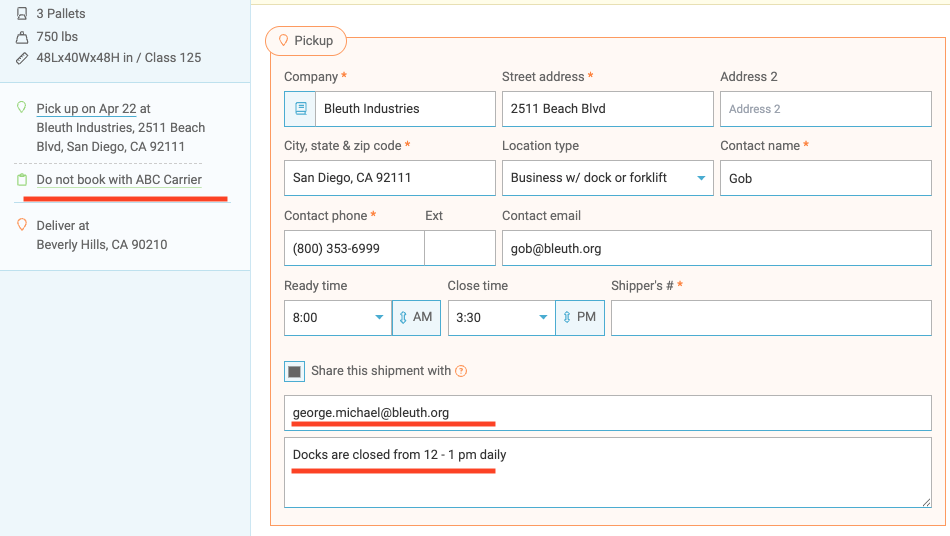Click the Shipper's # input field
950x536 pixels.
pos(771,317)
